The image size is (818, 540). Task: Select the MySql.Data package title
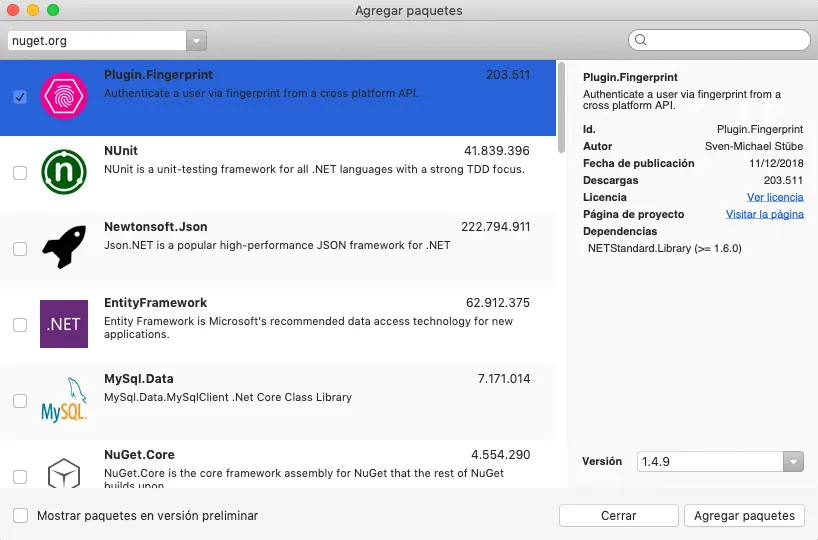click(138, 379)
